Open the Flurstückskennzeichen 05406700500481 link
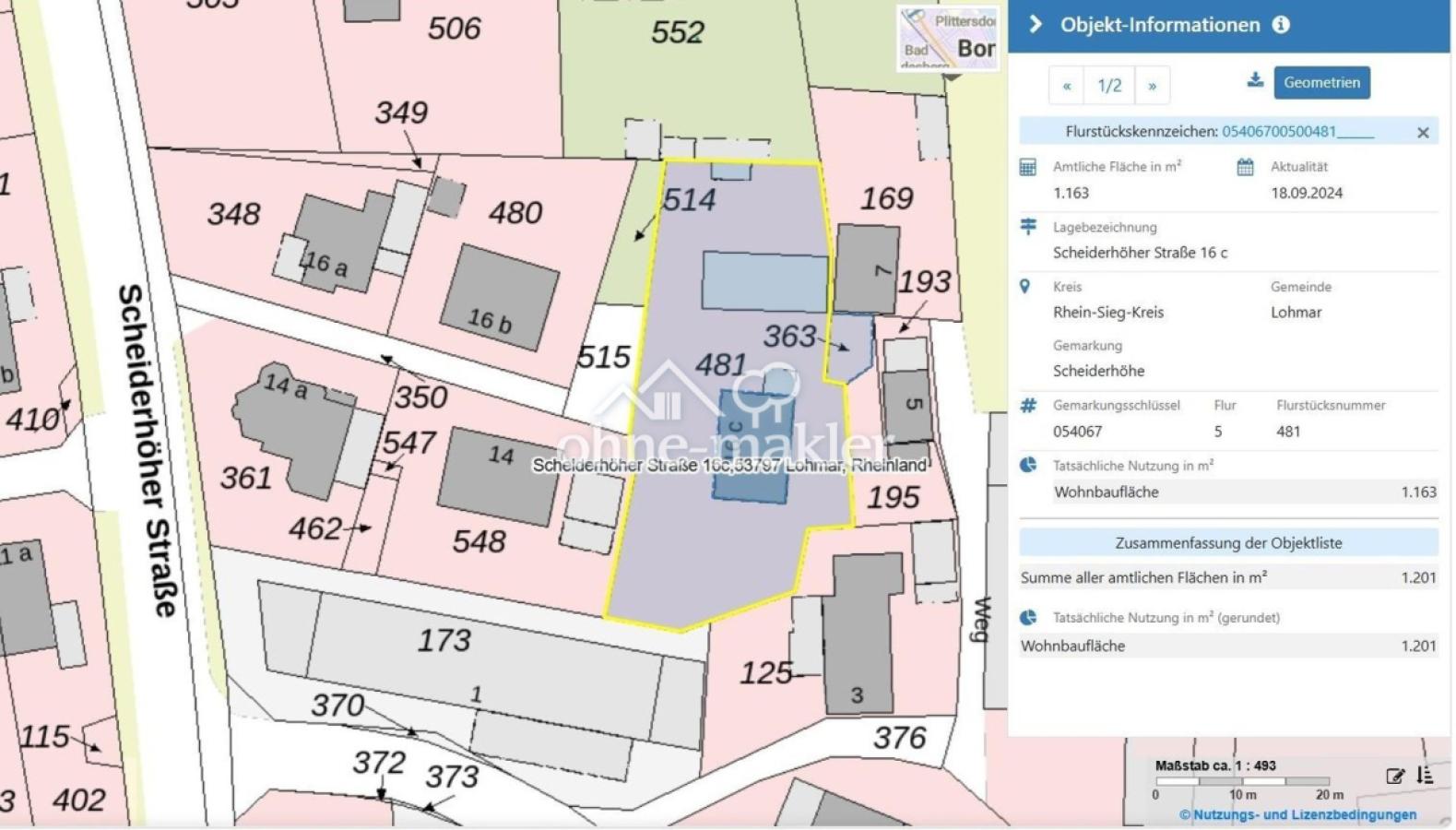This screenshot has width=1456, height=830. pos(1297,131)
